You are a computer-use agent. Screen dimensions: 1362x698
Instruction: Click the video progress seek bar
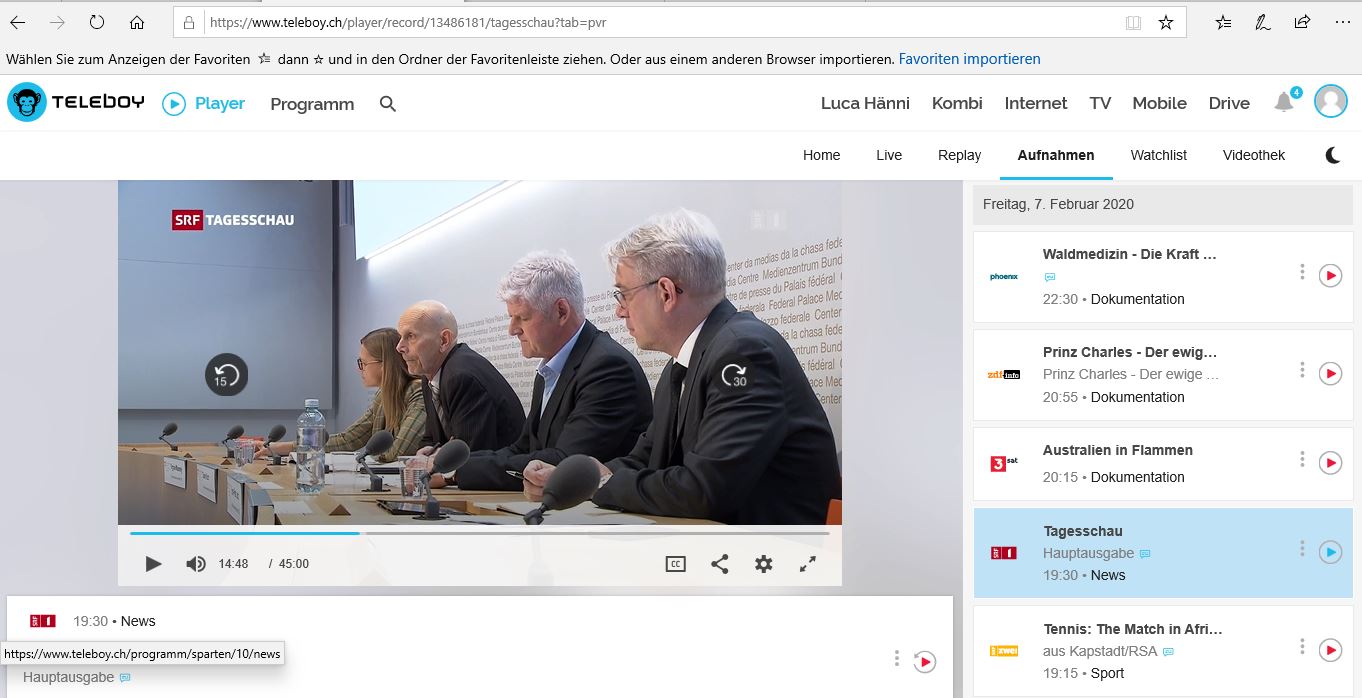point(480,533)
